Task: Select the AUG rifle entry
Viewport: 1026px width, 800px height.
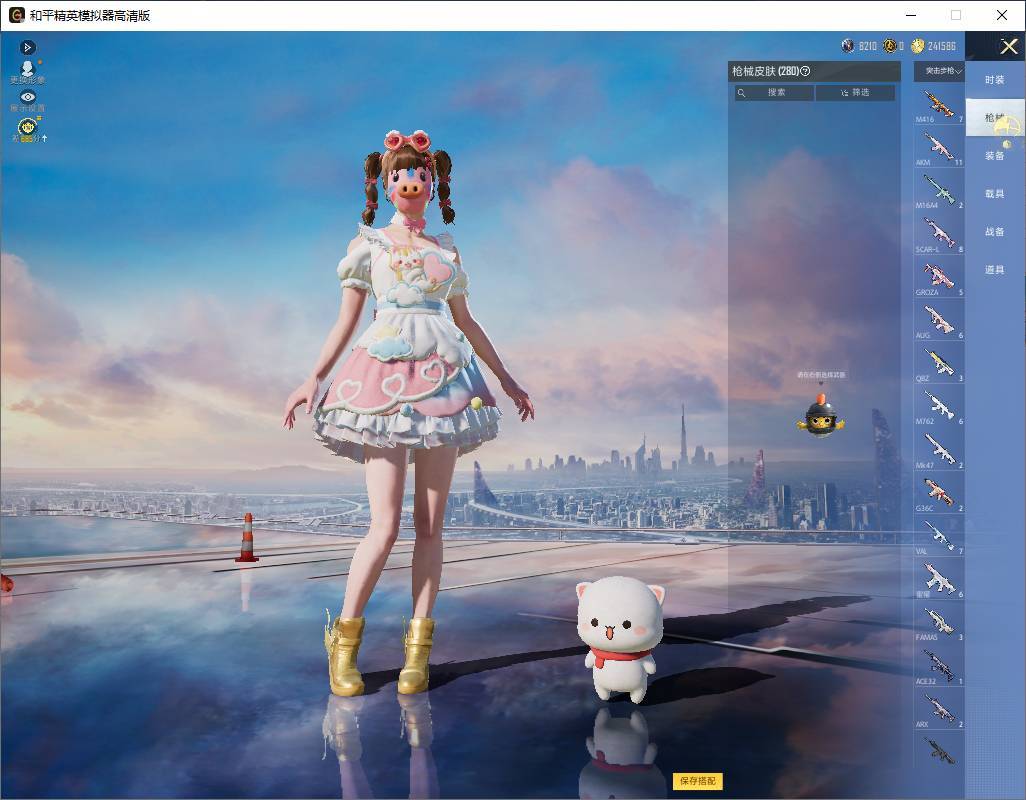Action: 939,321
